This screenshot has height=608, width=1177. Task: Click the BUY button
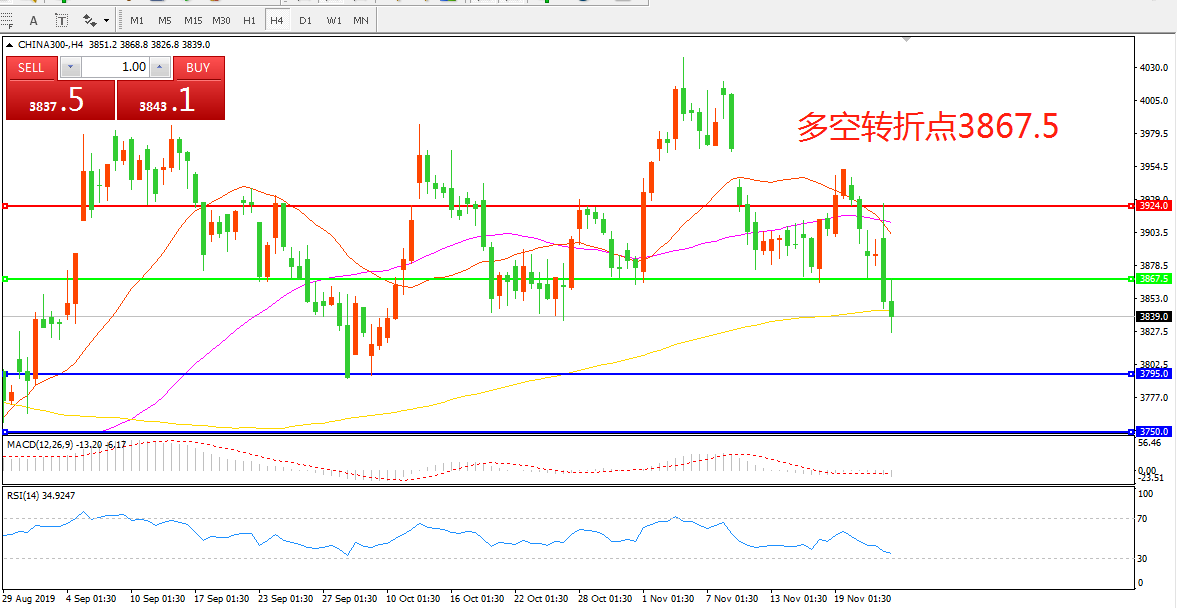(198, 67)
